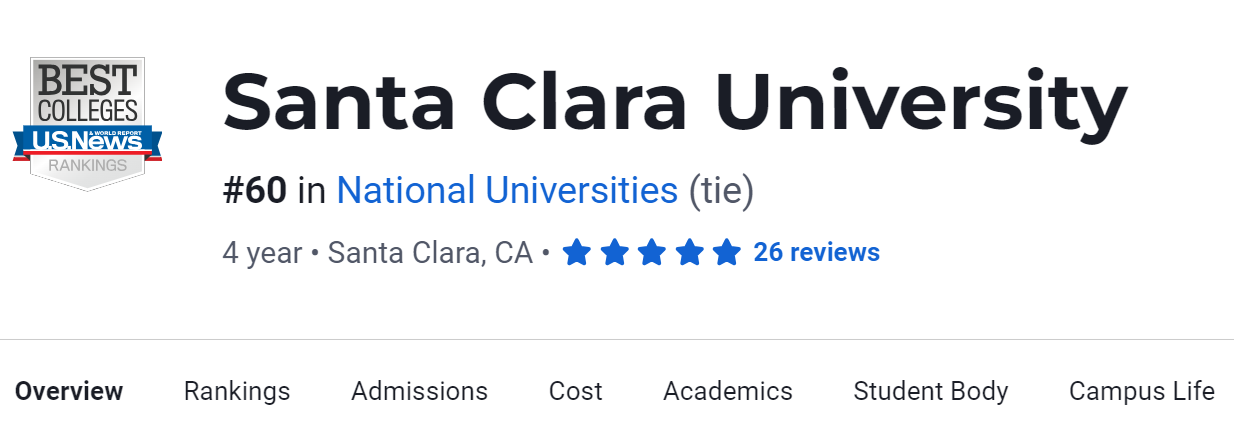Image resolution: width=1234 pixels, height=423 pixels.
Task: Click the Best Colleges US News badge
Action: coord(87,122)
